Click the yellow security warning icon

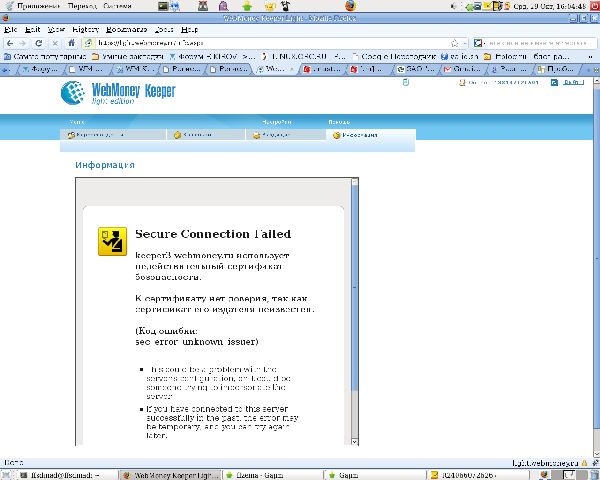point(109,242)
